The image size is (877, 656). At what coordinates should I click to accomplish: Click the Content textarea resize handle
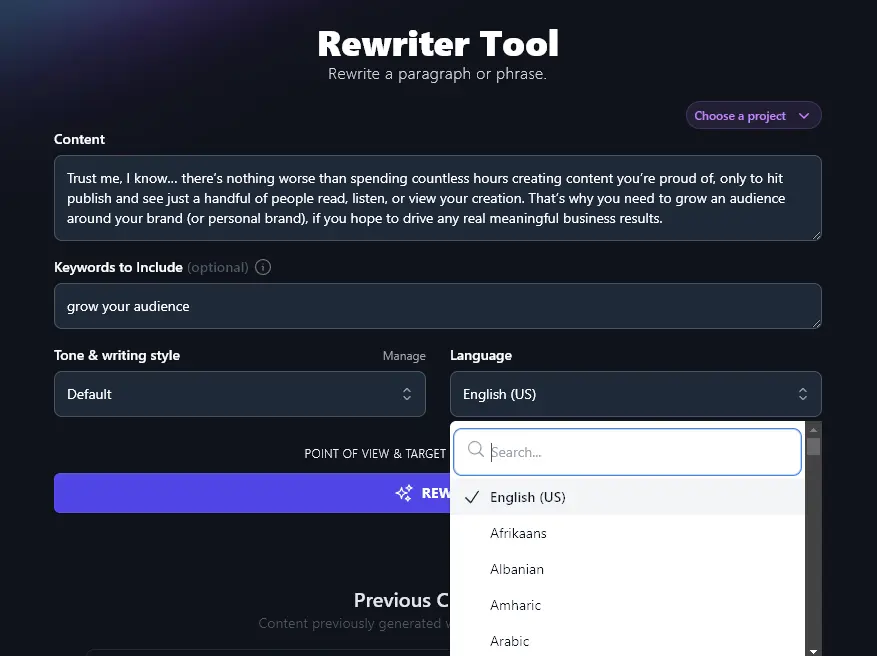[815, 234]
